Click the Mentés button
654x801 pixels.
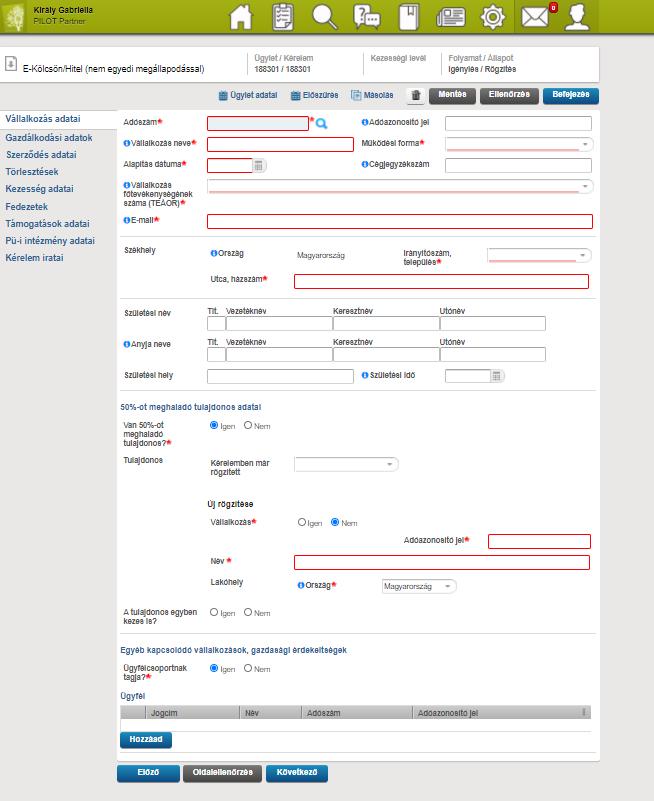pyautogui.click(x=452, y=96)
